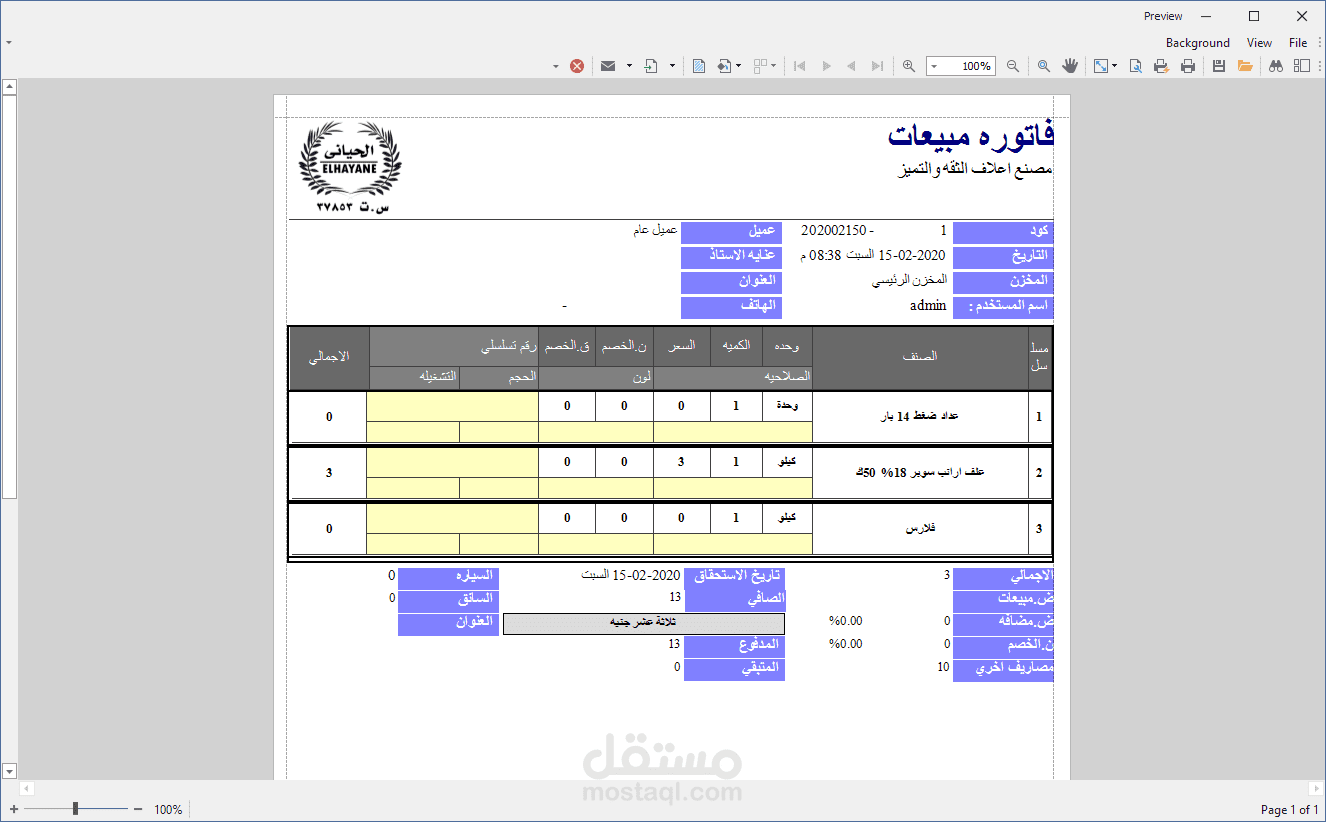Save the document with floppy icon
Screen dimensions: 1326x822
coord(1219,66)
